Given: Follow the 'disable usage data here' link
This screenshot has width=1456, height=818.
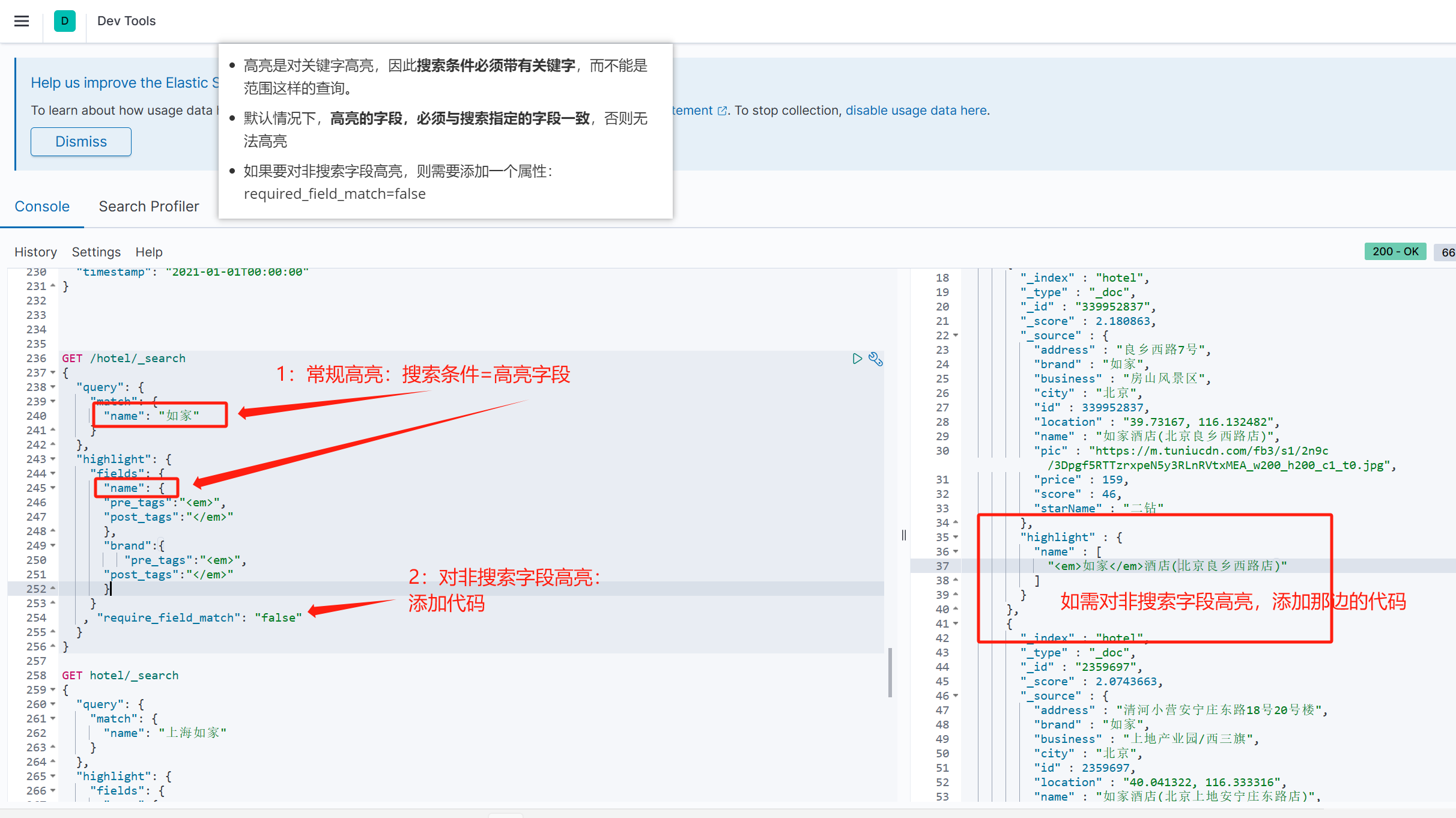Looking at the screenshot, I should pos(916,111).
